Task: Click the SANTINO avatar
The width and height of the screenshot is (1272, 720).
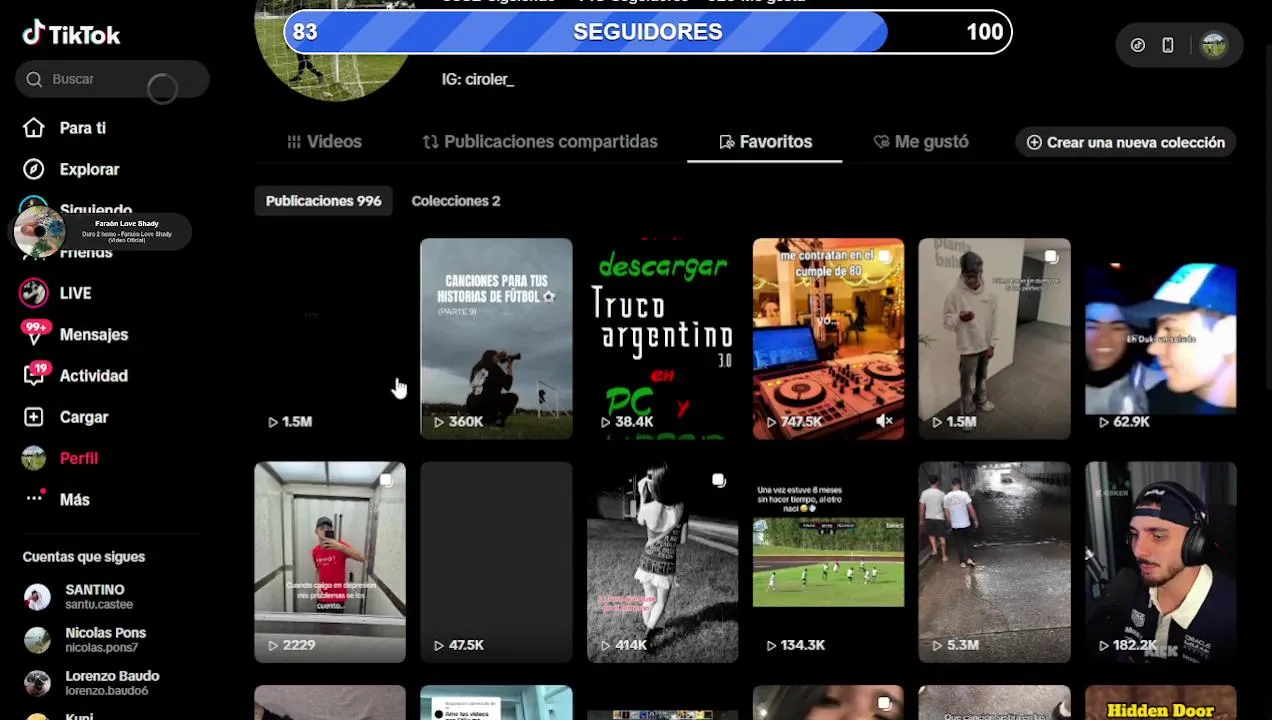Action: tap(37, 597)
